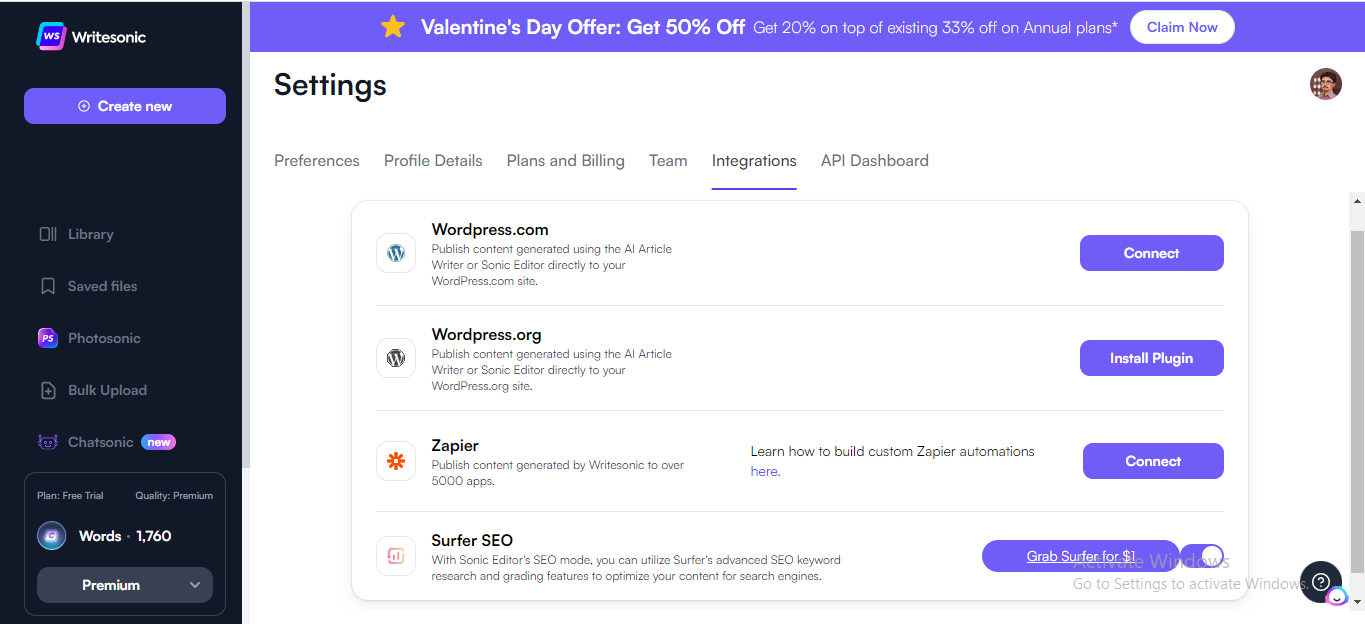Open the Team tab
This screenshot has height=624, width=1365.
(x=668, y=161)
